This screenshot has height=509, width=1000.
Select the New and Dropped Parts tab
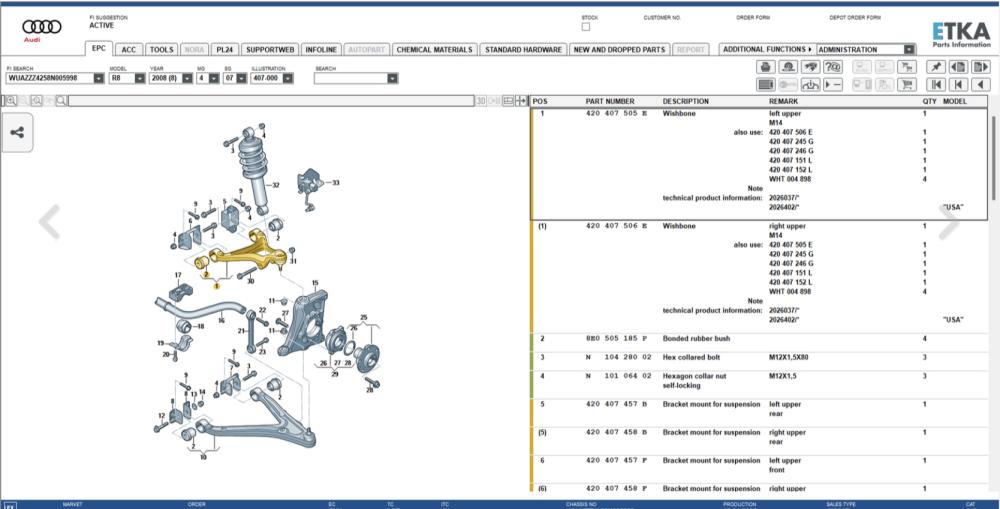point(619,50)
